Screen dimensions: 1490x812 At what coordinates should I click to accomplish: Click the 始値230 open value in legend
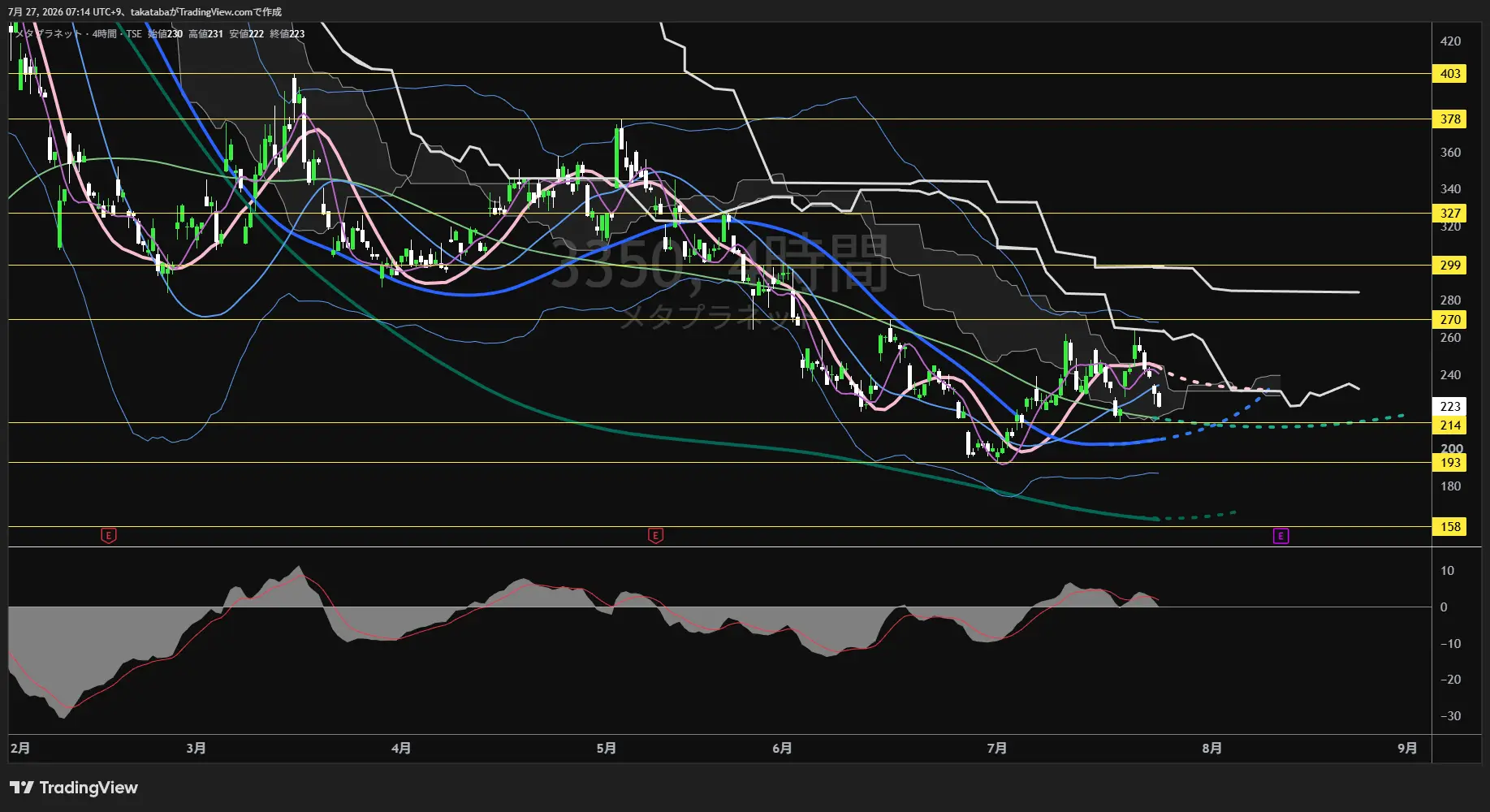(x=165, y=34)
